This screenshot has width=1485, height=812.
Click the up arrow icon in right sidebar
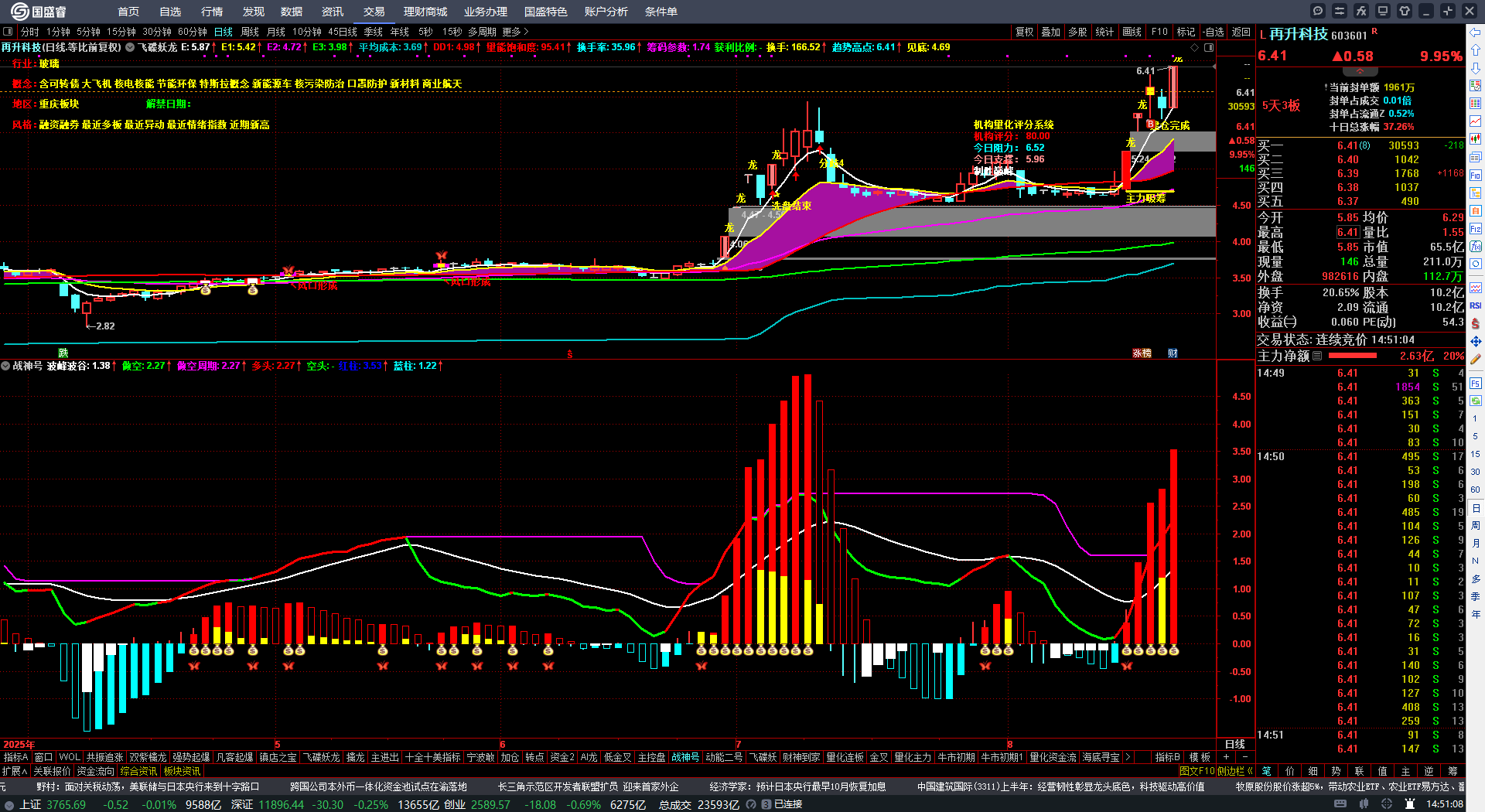[x=1476, y=49]
